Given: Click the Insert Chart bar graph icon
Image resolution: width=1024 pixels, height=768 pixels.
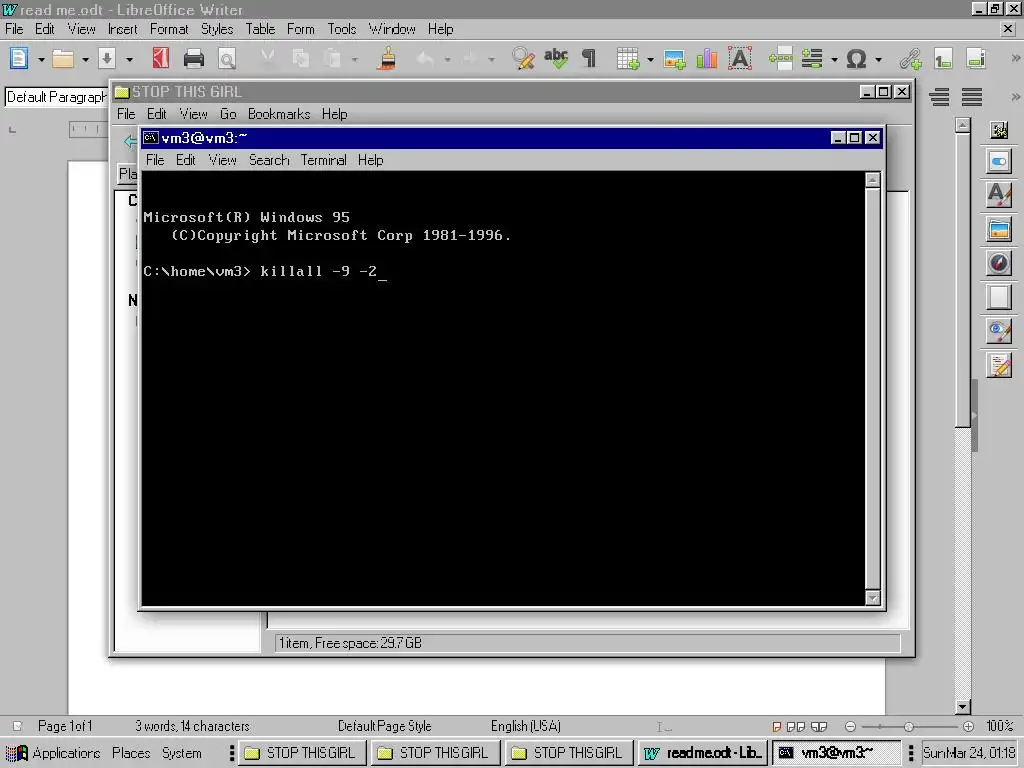Looking at the screenshot, I should (707, 59).
